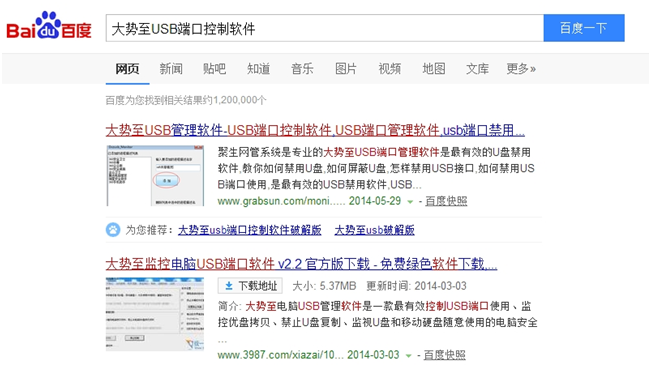Focus the Baidu search input field

(x=325, y=28)
